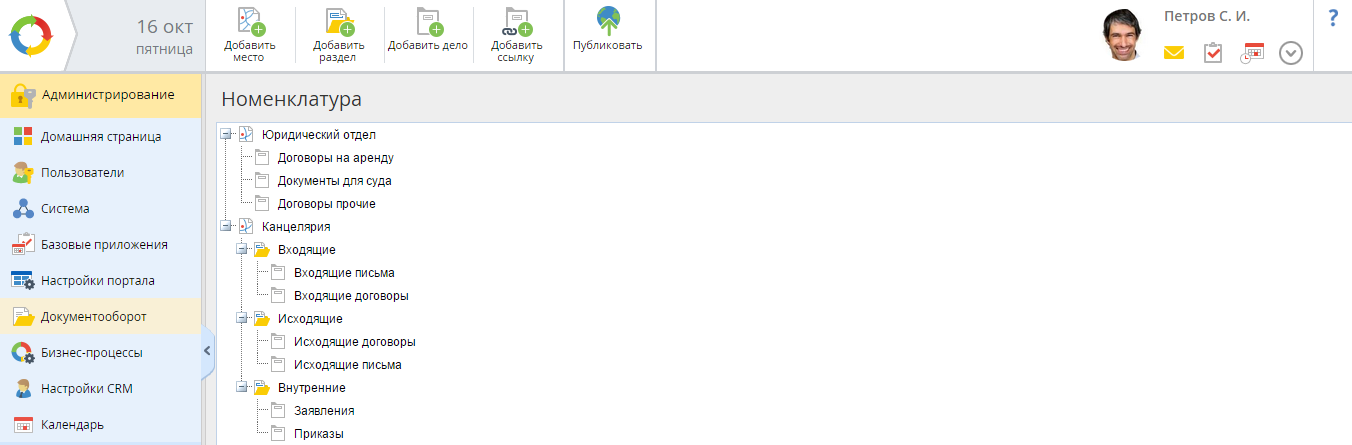Image resolution: width=1352 pixels, height=445 pixels.
Task: Open Календарь in the sidebar
Action: (x=100, y=424)
